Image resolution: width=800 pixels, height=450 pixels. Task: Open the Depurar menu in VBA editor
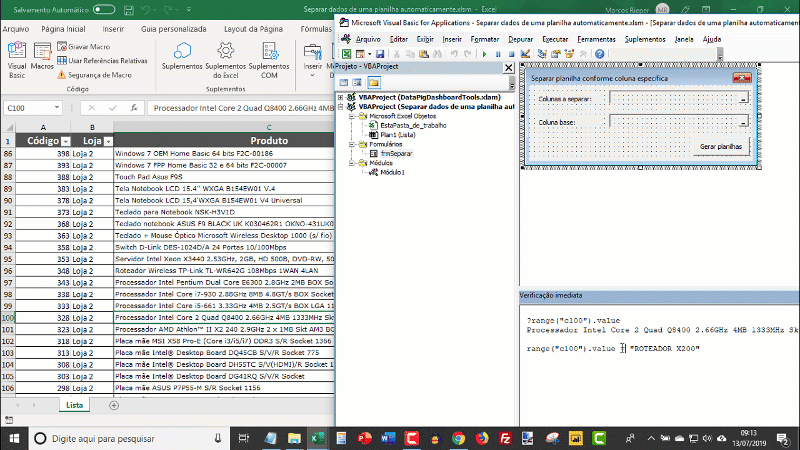pyautogui.click(x=520, y=39)
